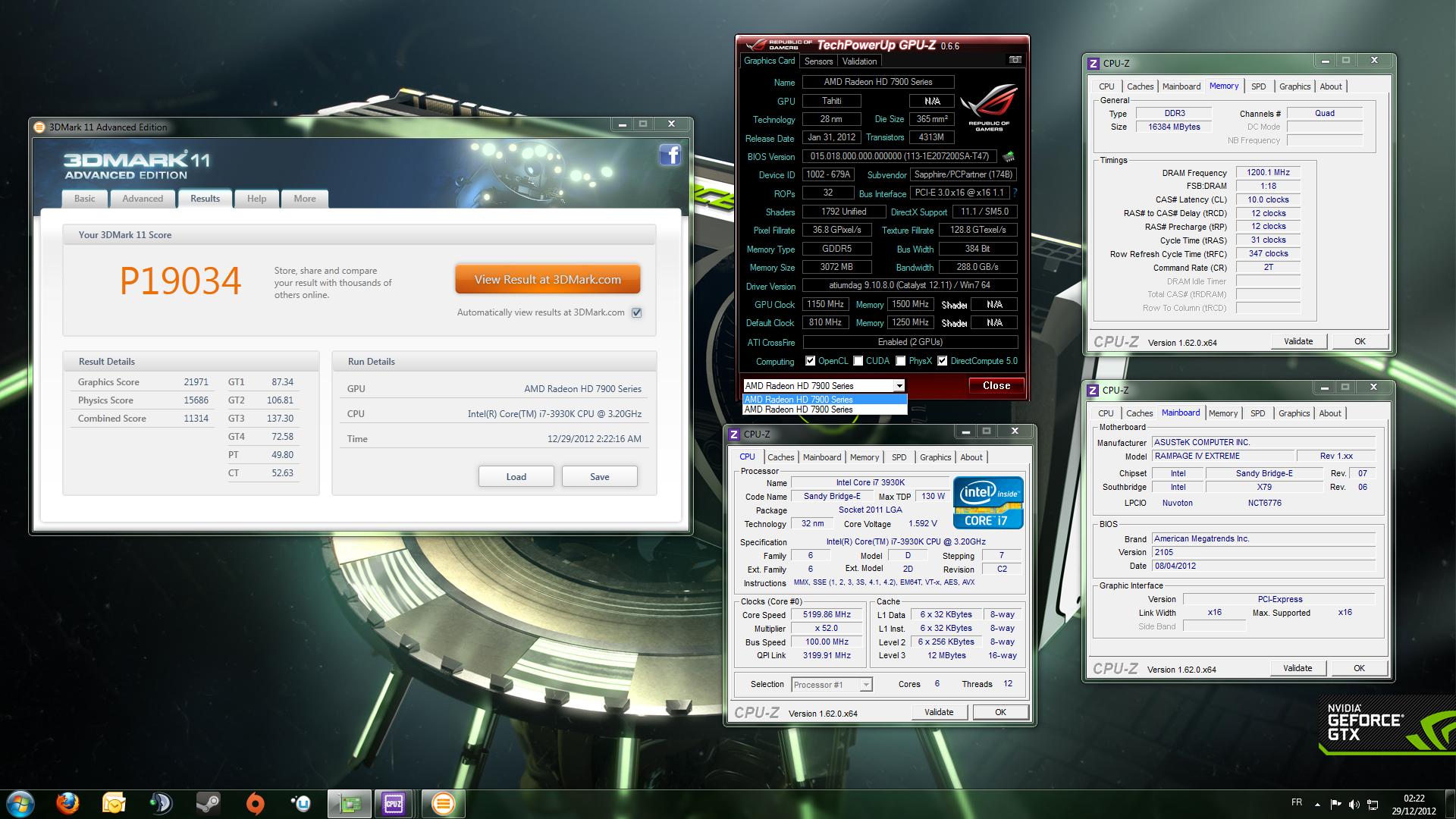Select highlighted AMD Radeon HD 7900 list entry
The image size is (1456, 819).
point(825,400)
